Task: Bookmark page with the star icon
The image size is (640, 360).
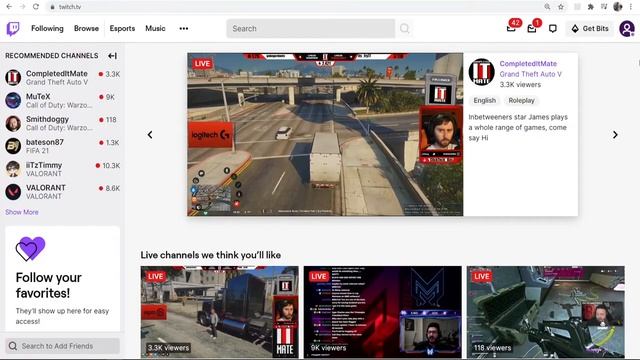Action: [561, 7]
